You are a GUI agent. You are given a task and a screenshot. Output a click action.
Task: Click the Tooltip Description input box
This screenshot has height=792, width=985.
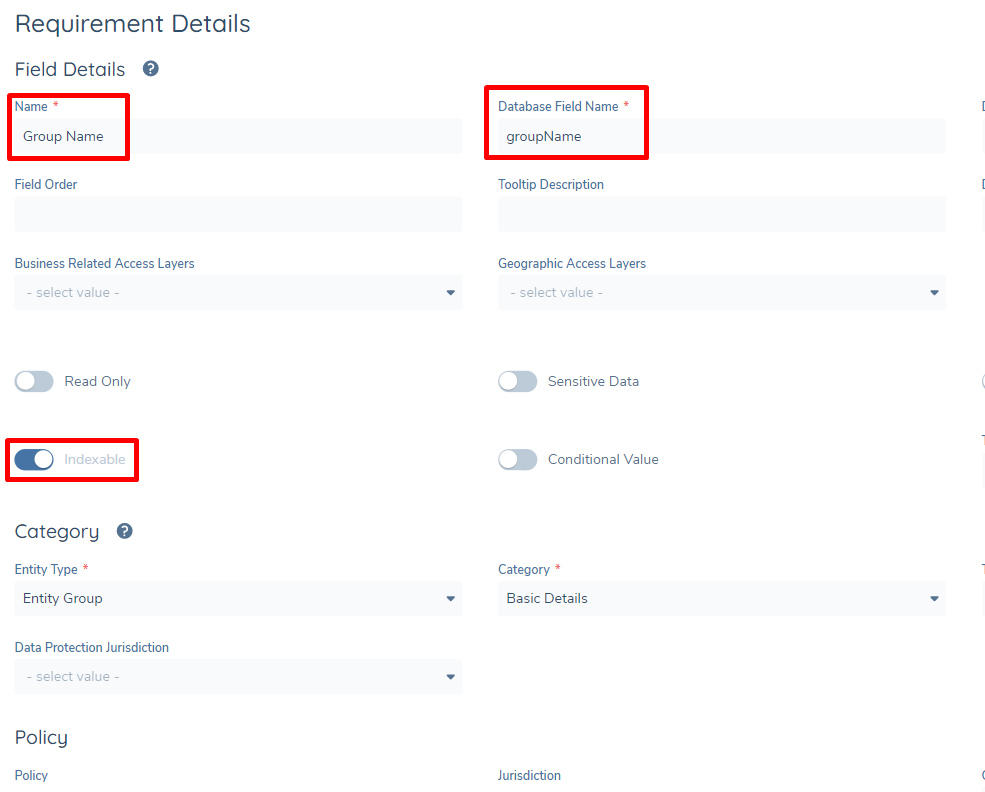pyautogui.click(x=721, y=213)
